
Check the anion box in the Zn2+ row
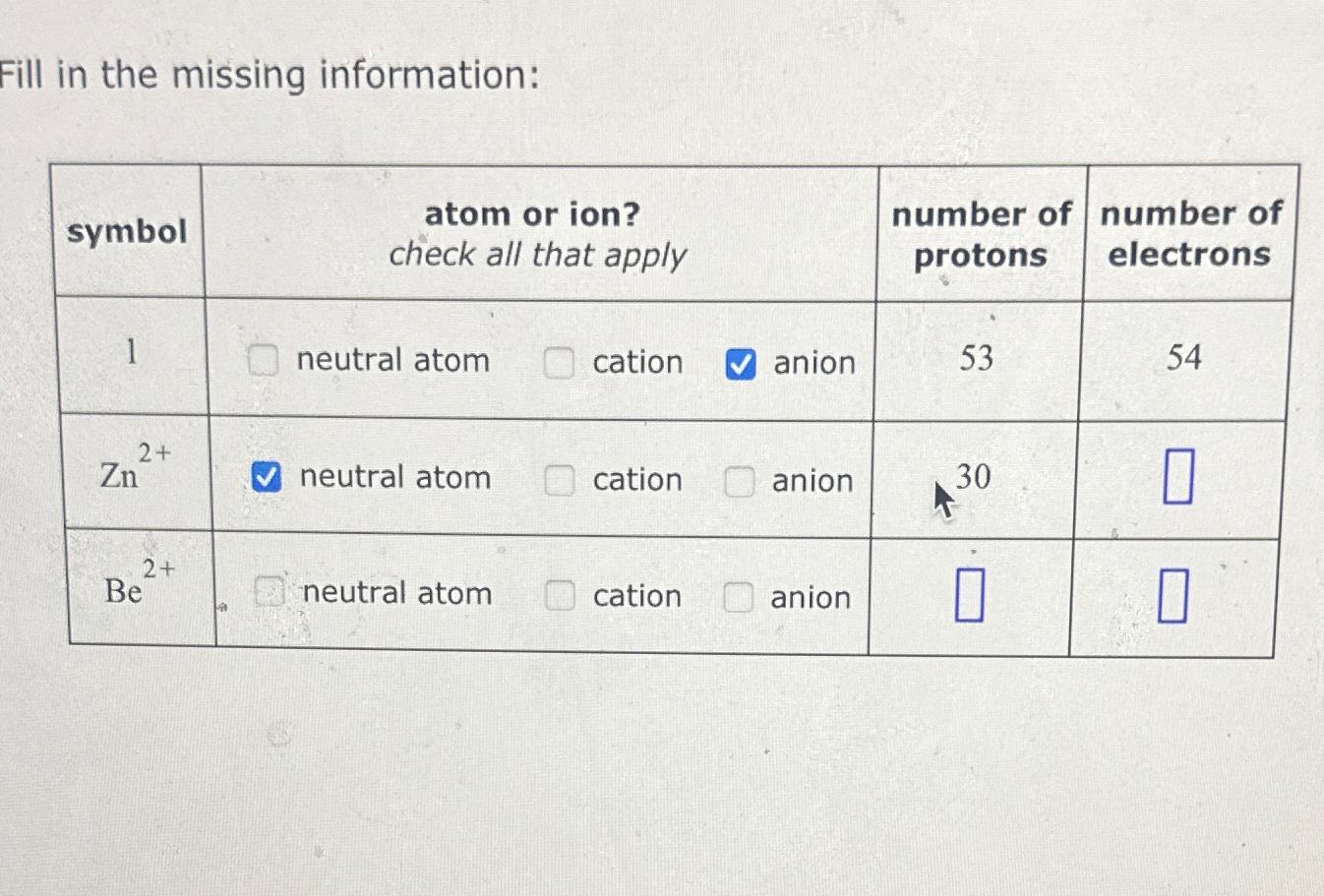tap(738, 482)
